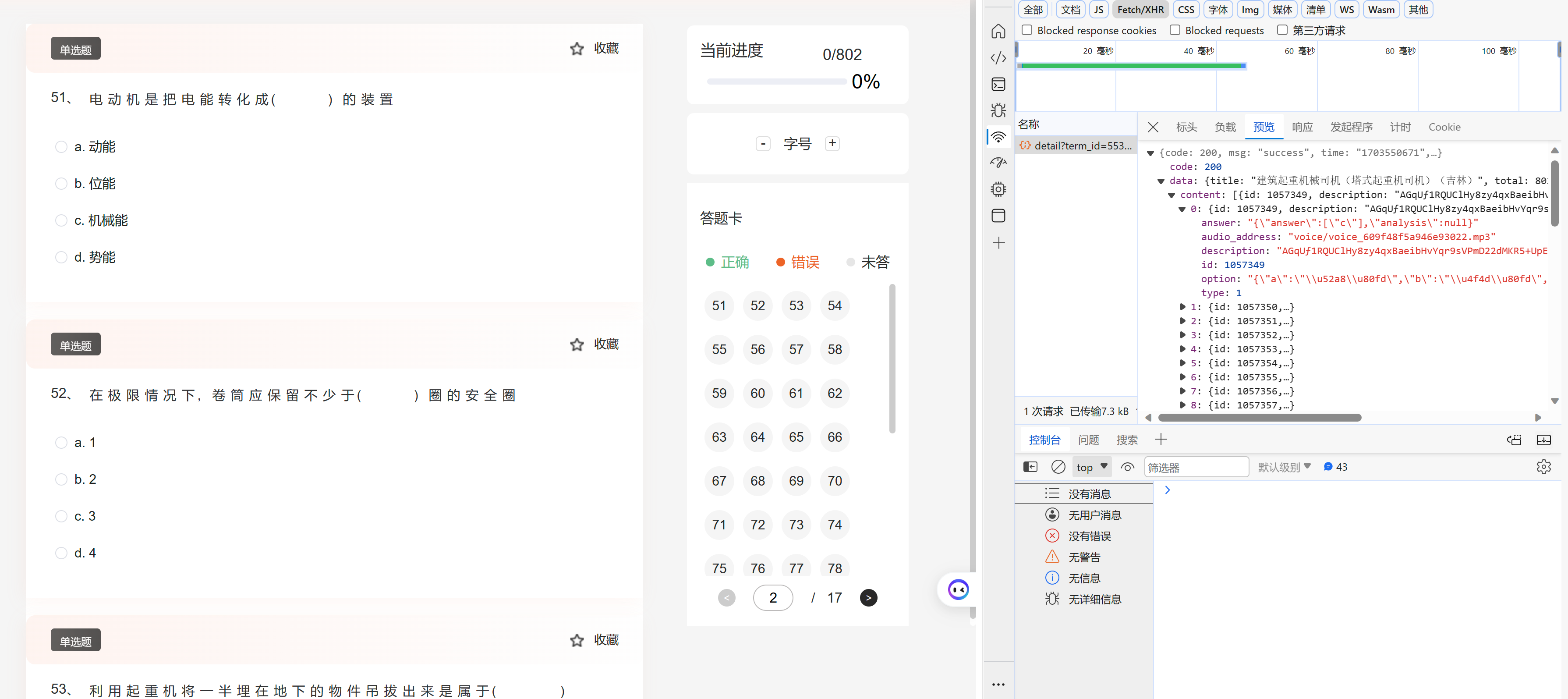
Task: Switch to the 响应 tab
Action: click(x=1302, y=127)
